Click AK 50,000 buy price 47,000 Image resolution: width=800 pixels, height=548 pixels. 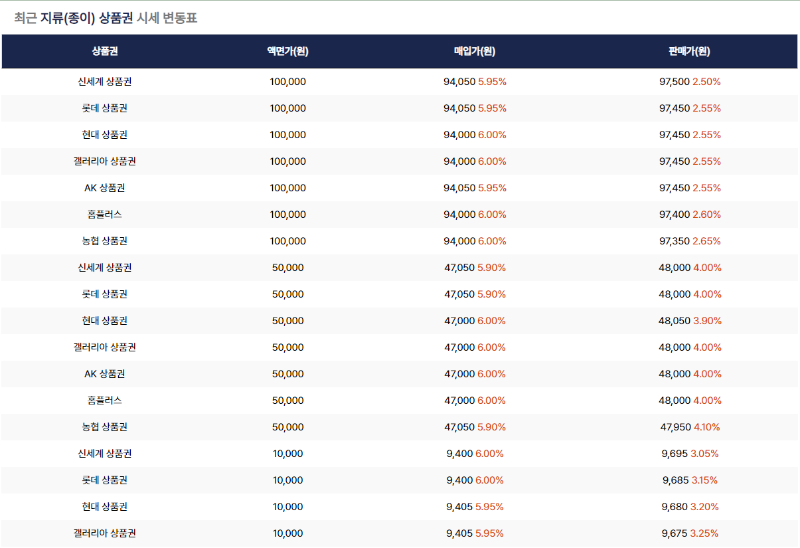pyautogui.click(x=459, y=373)
